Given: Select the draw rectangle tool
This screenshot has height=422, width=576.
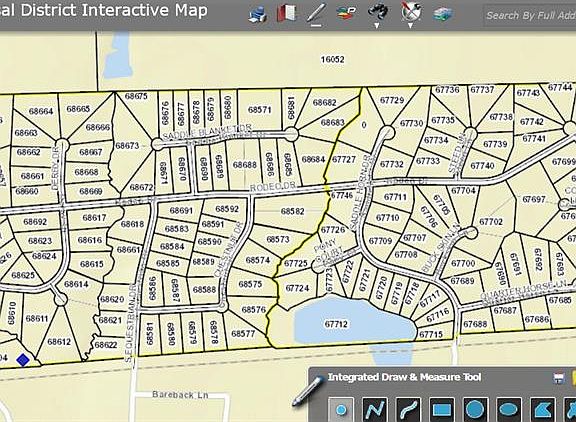Looking at the screenshot, I should pos(442,409).
